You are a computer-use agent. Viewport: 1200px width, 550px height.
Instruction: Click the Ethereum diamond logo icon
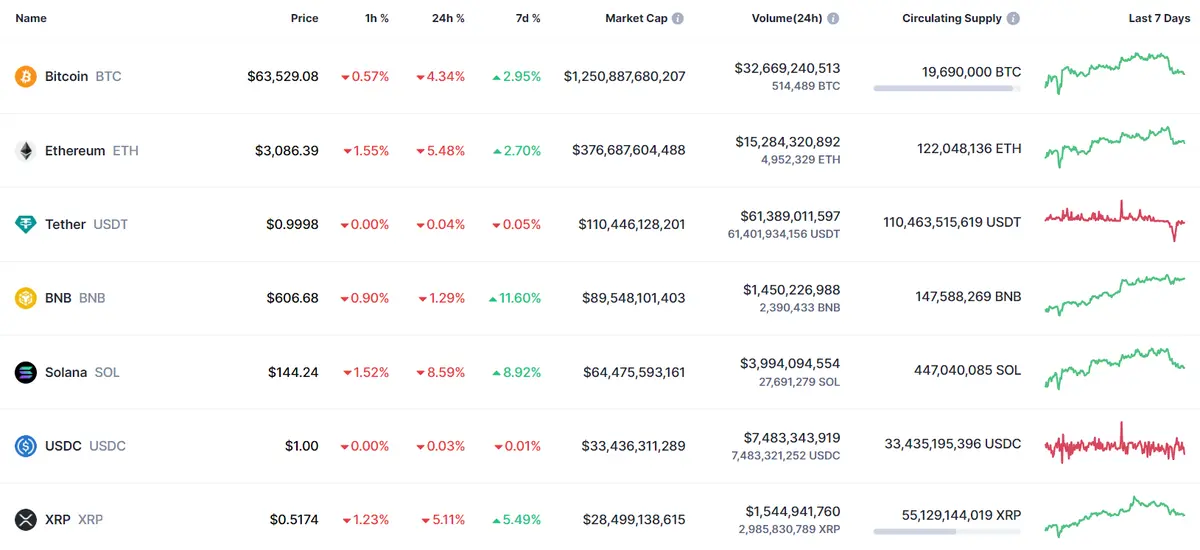(x=26, y=151)
